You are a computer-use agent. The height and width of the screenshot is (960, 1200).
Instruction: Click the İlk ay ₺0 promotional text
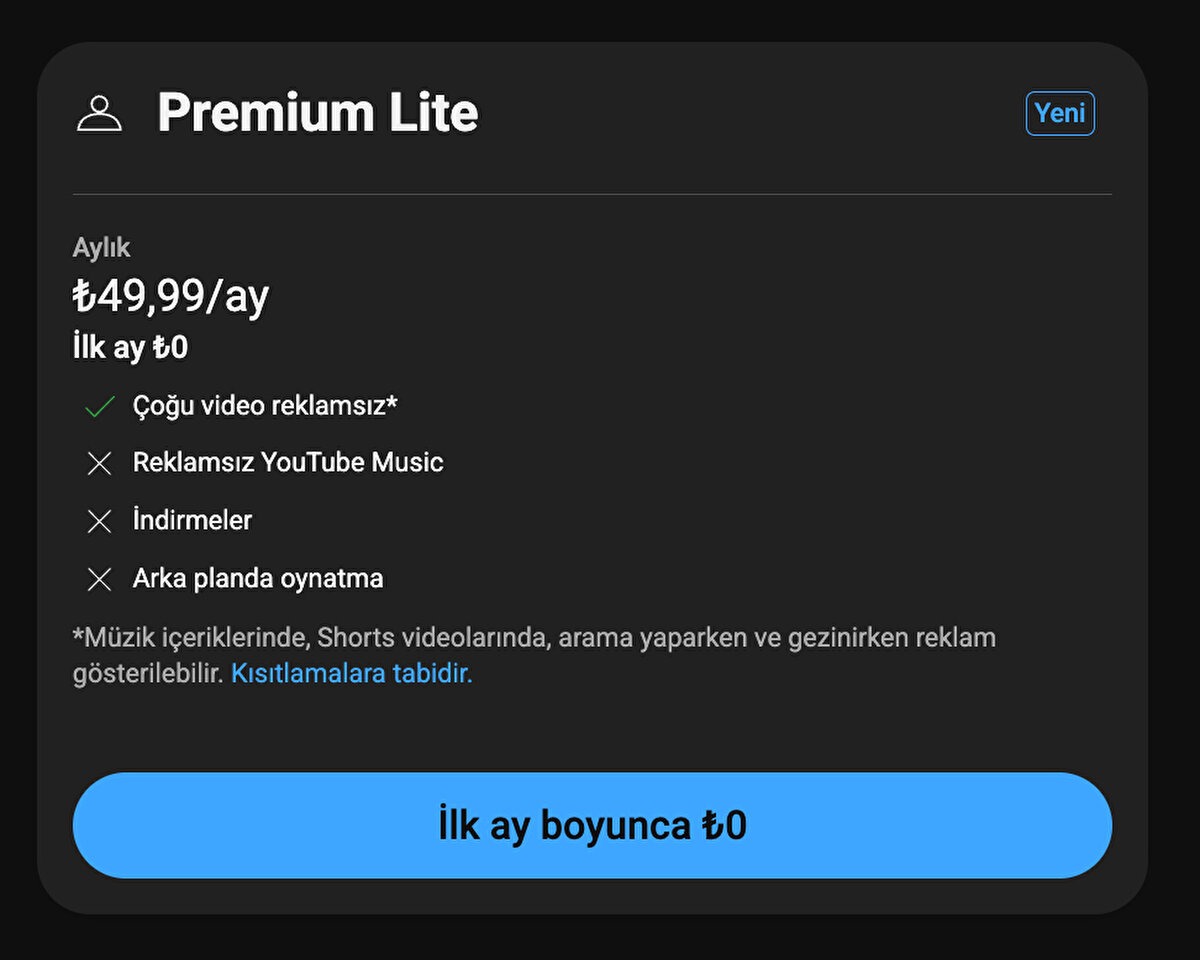[x=130, y=347]
